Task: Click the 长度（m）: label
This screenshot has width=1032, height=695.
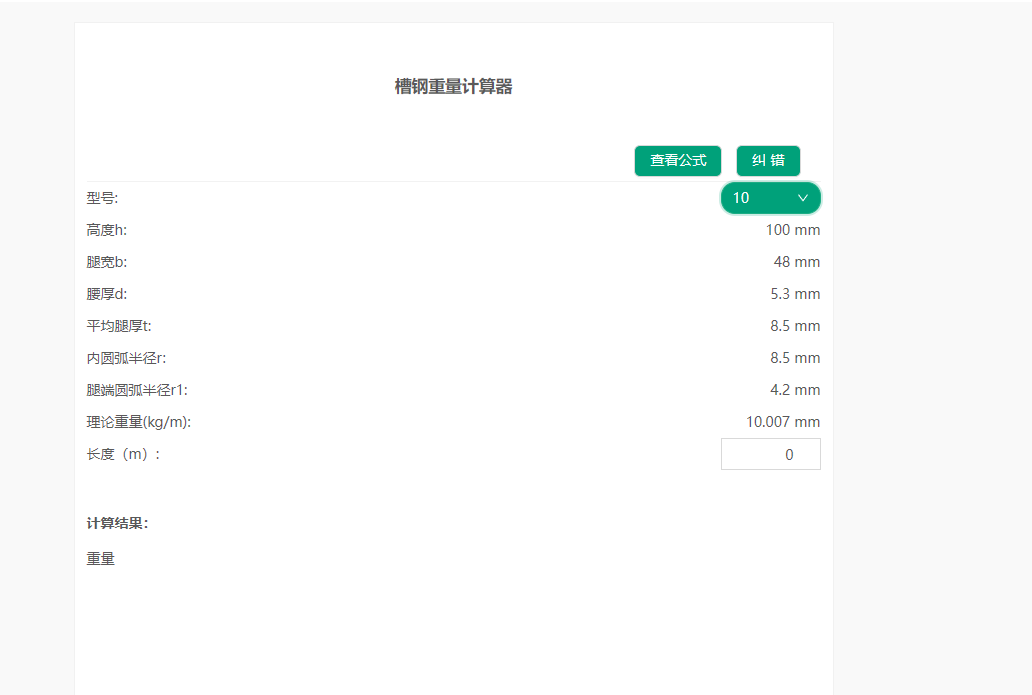Action: coord(123,454)
